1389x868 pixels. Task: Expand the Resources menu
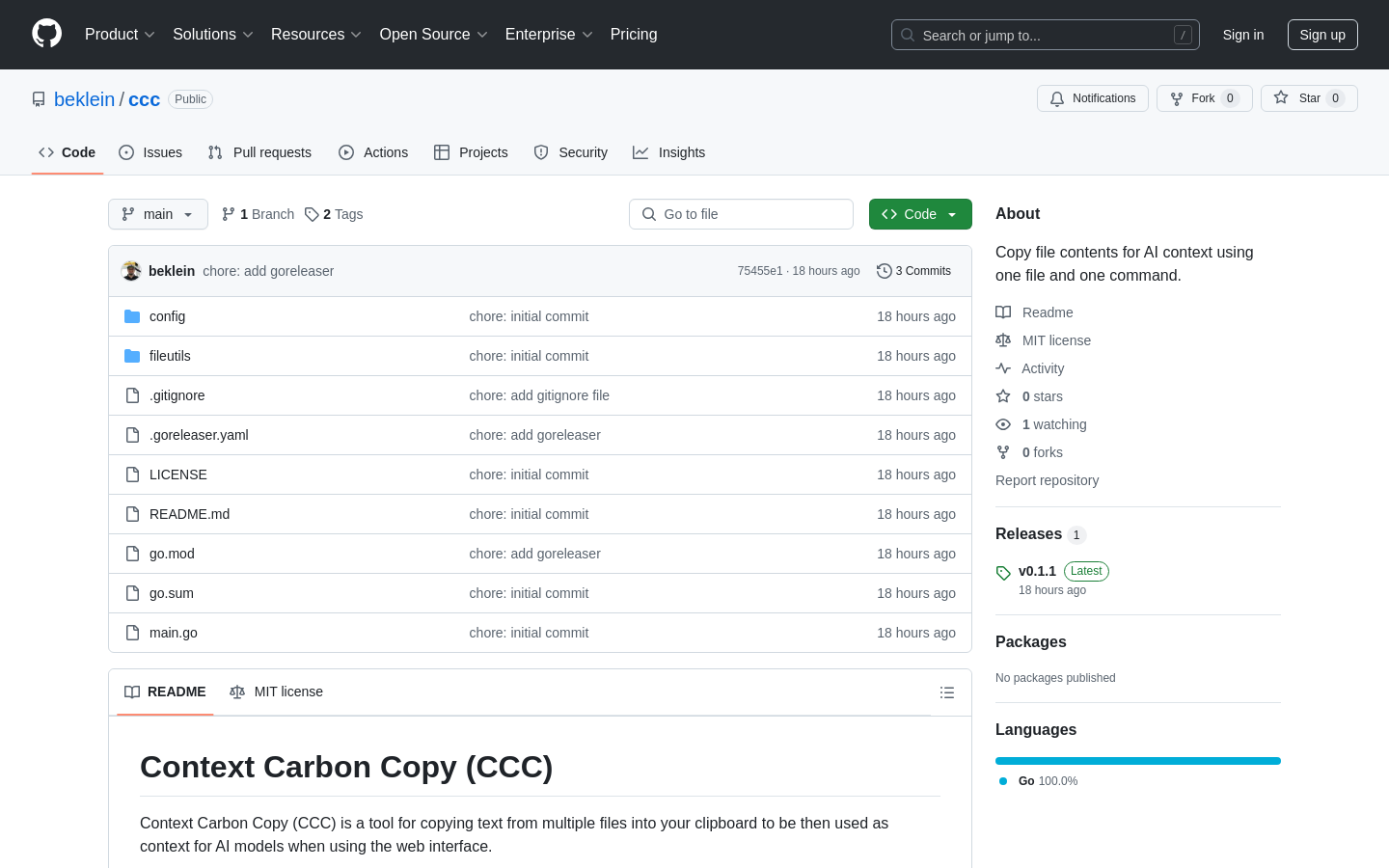(316, 35)
